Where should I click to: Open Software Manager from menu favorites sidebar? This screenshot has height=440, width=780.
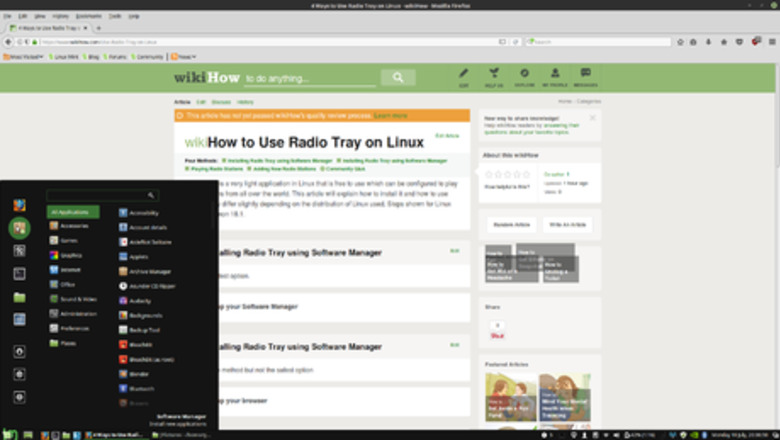tap(19, 228)
